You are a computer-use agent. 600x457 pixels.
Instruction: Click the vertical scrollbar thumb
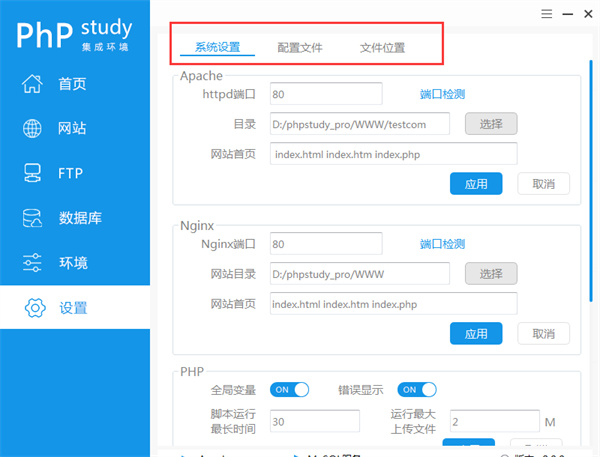pyautogui.click(x=591, y=181)
